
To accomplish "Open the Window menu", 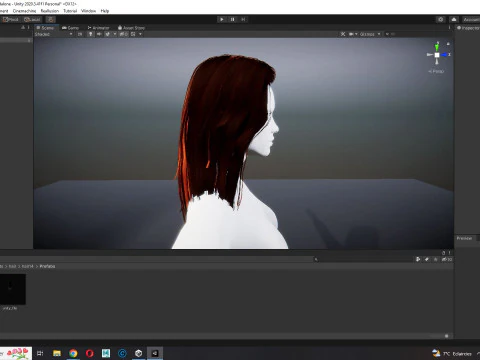I will click(x=88, y=11).
